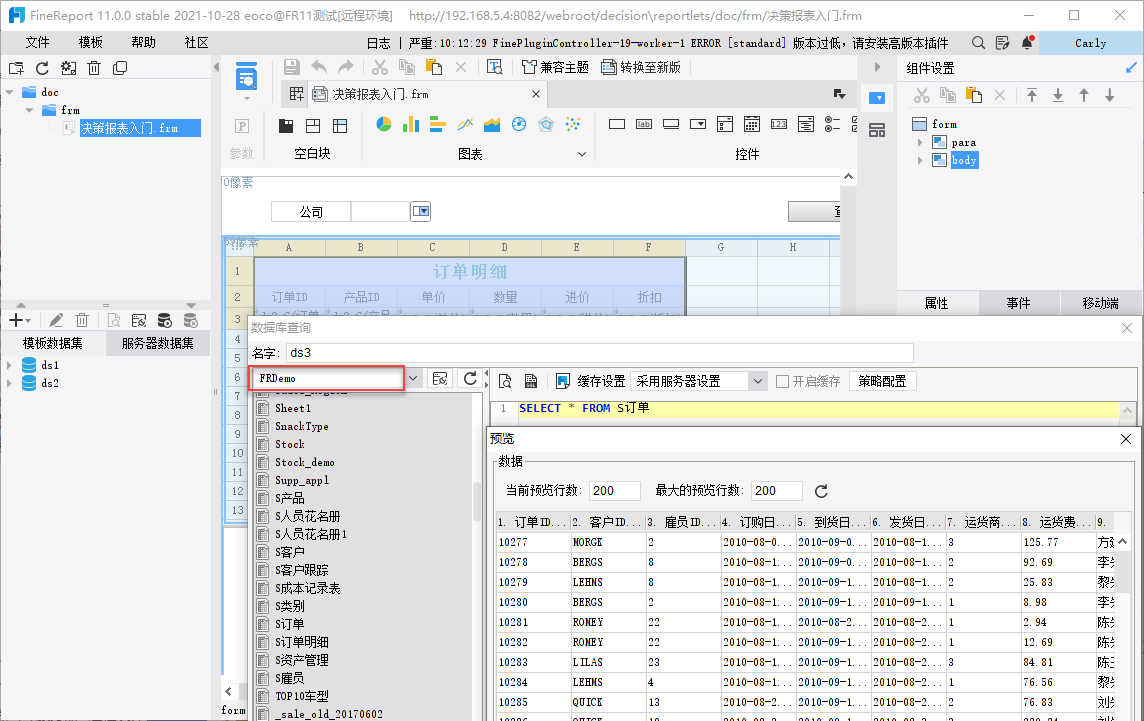Screen dimensions: 1144x721
Task: Click the refresh icon beside max preview rows
Action: [822, 491]
